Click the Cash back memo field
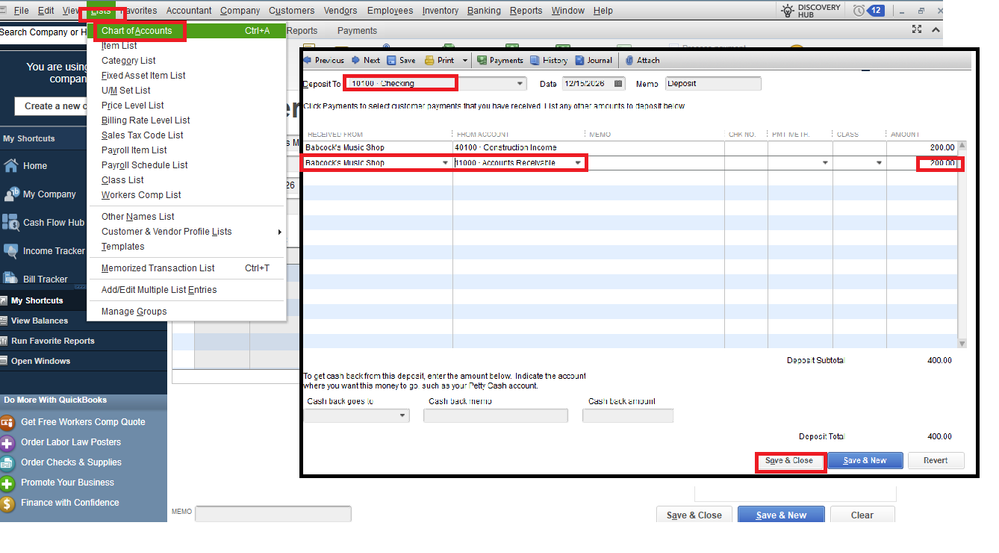The height and width of the screenshot is (553, 999). point(495,416)
